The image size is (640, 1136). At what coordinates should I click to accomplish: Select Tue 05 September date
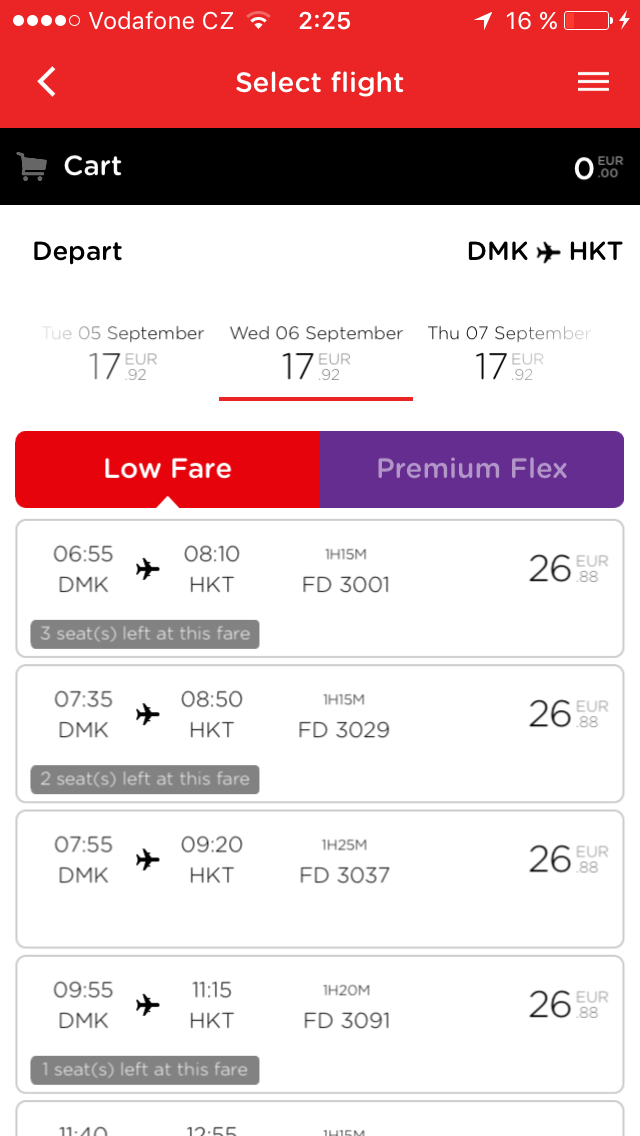click(x=122, y=353)
